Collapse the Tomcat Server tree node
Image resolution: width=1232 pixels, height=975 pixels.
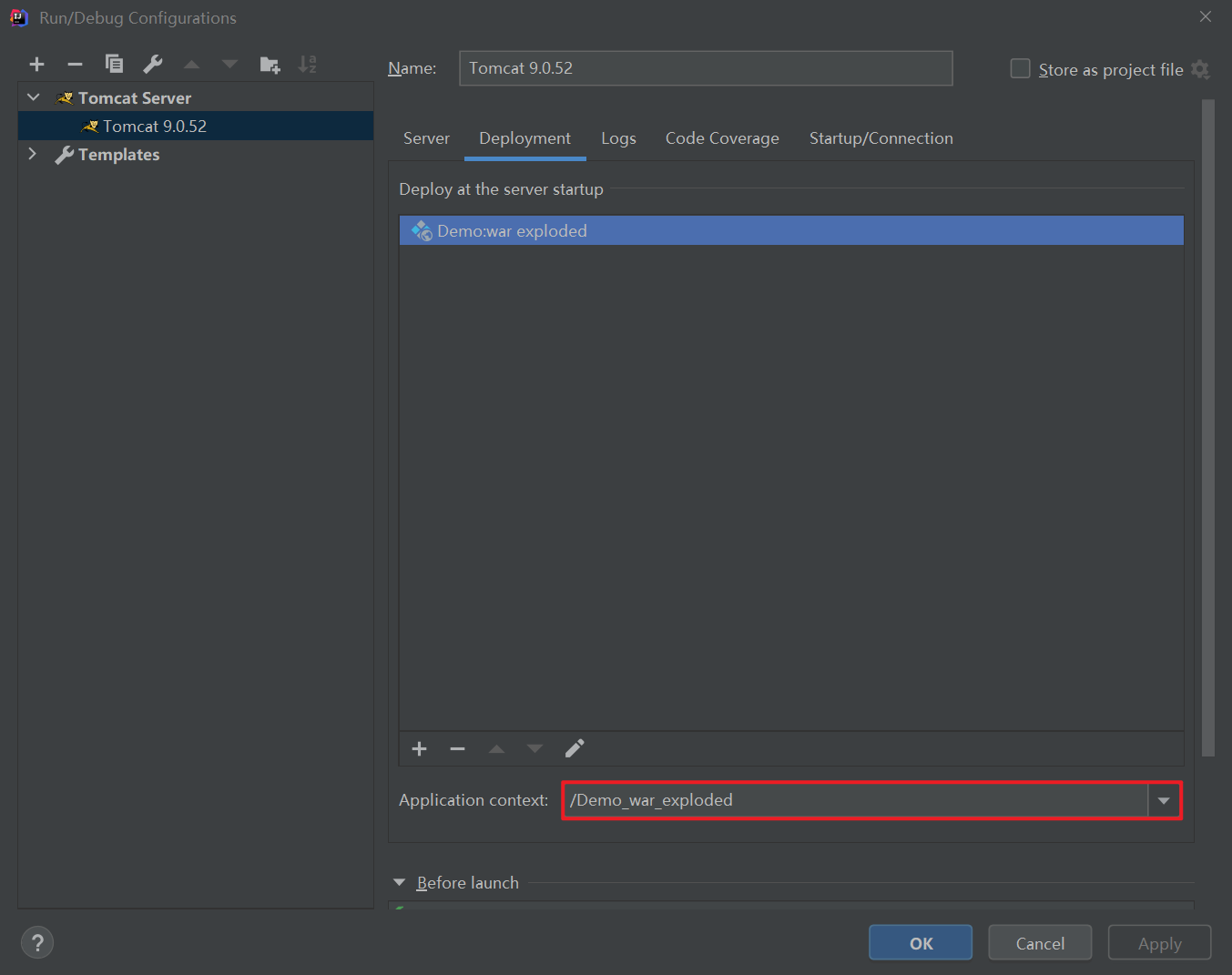click(34, 97)
